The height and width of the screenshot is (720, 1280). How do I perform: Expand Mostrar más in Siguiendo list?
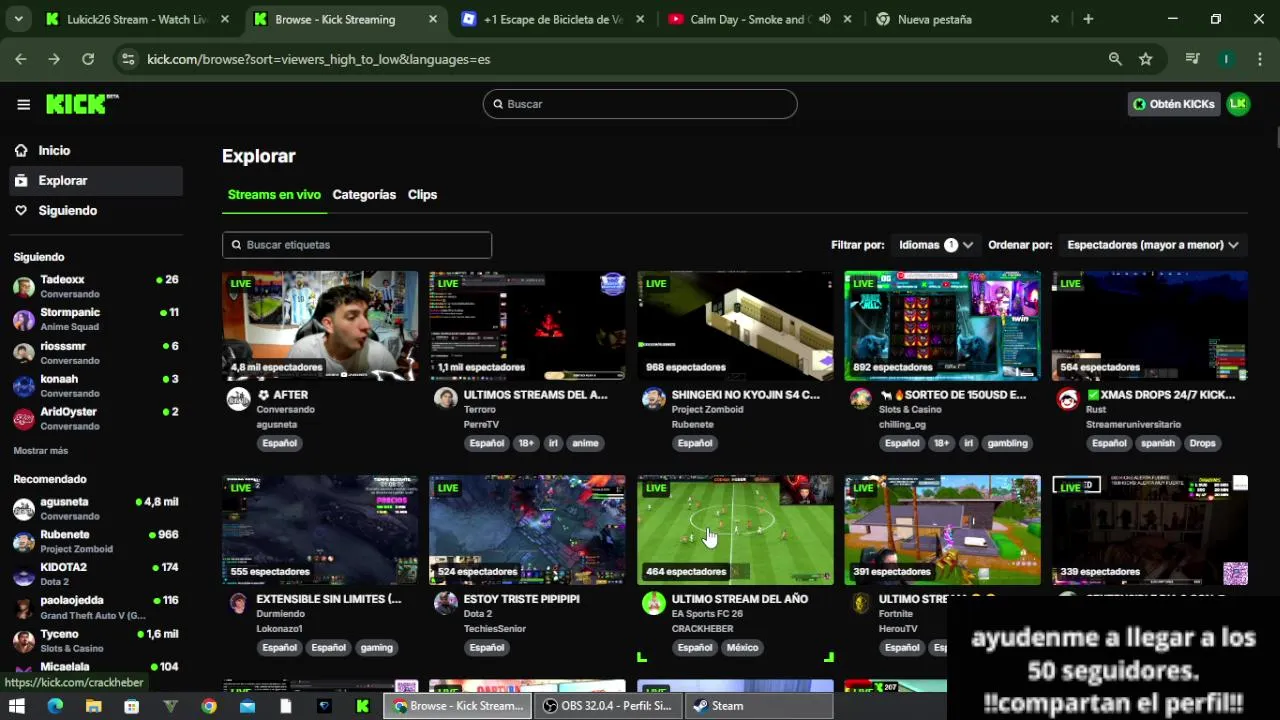41,451
